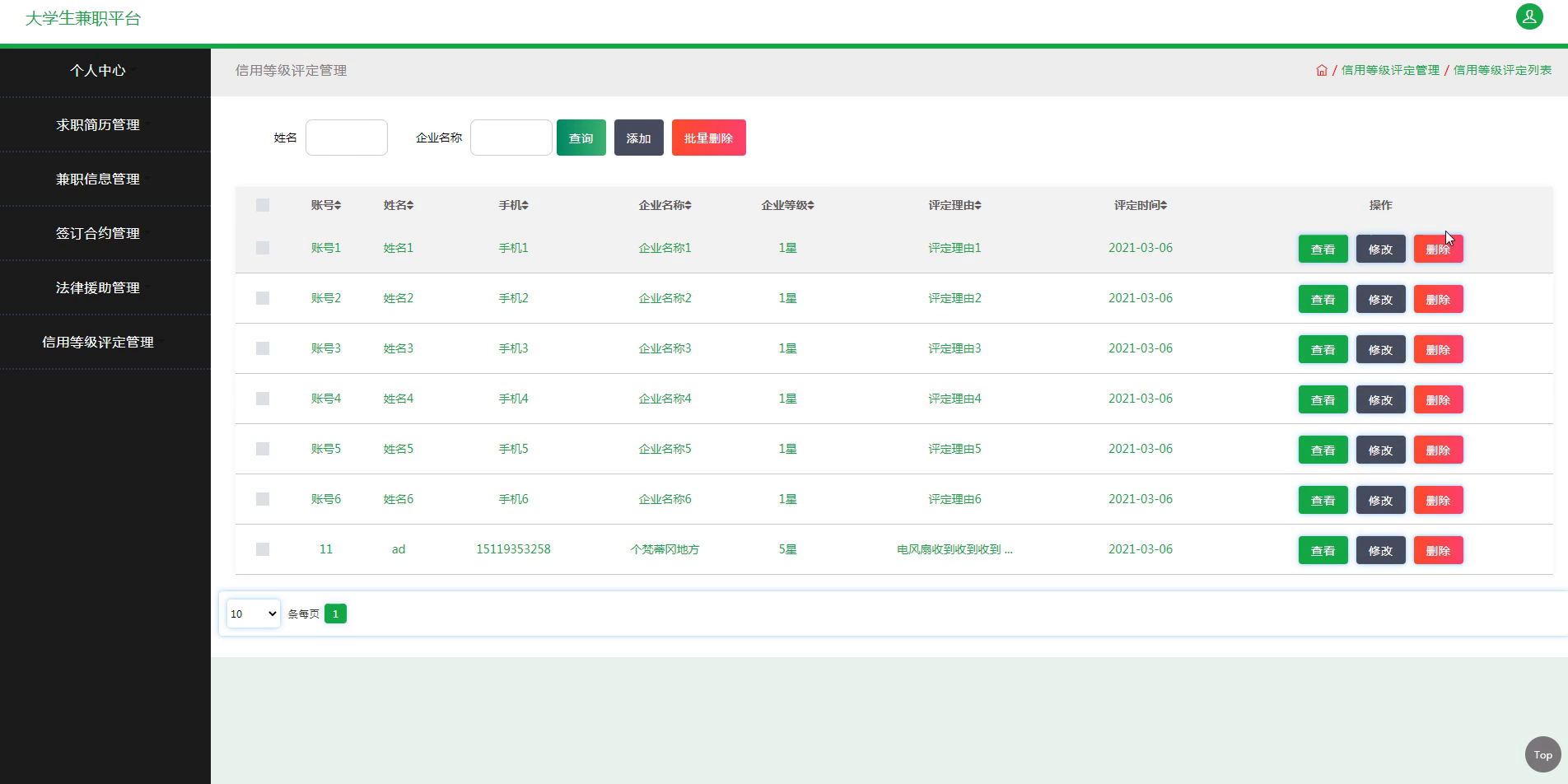Image resolution: width=1568 pixels, height=784 pixels.
Task: Click 修改 for row 账号1
Action: point(1381,249)
